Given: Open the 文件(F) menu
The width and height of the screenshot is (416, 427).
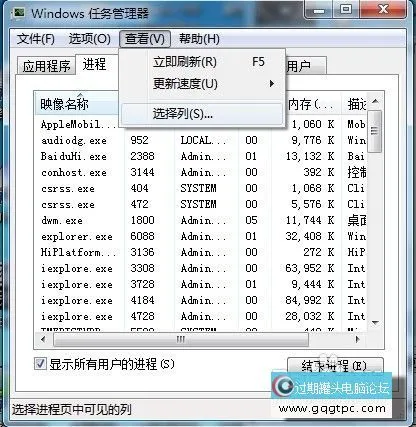Looking at the screenshot, I should point(36,39).
